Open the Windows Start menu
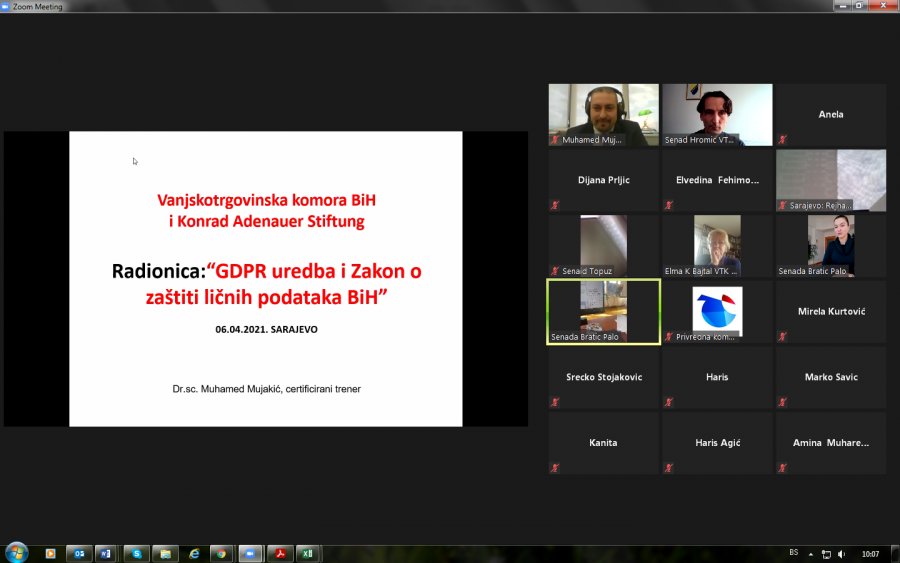Image resolution: width=900 pixels, height=563 pixels. point(16,553)
